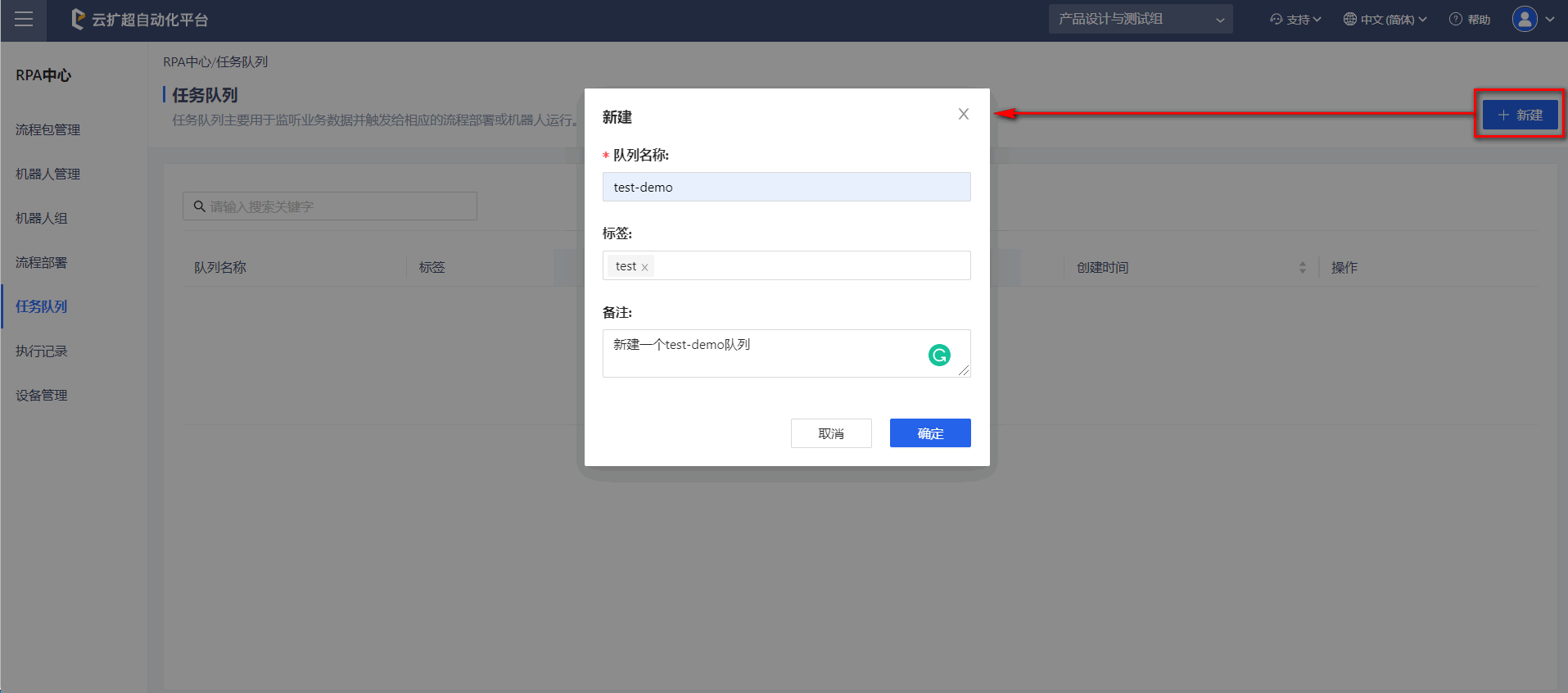Open the 支持 support dropdown
The width and height of the screenshot is (1568, 693).
[1295, 19]
